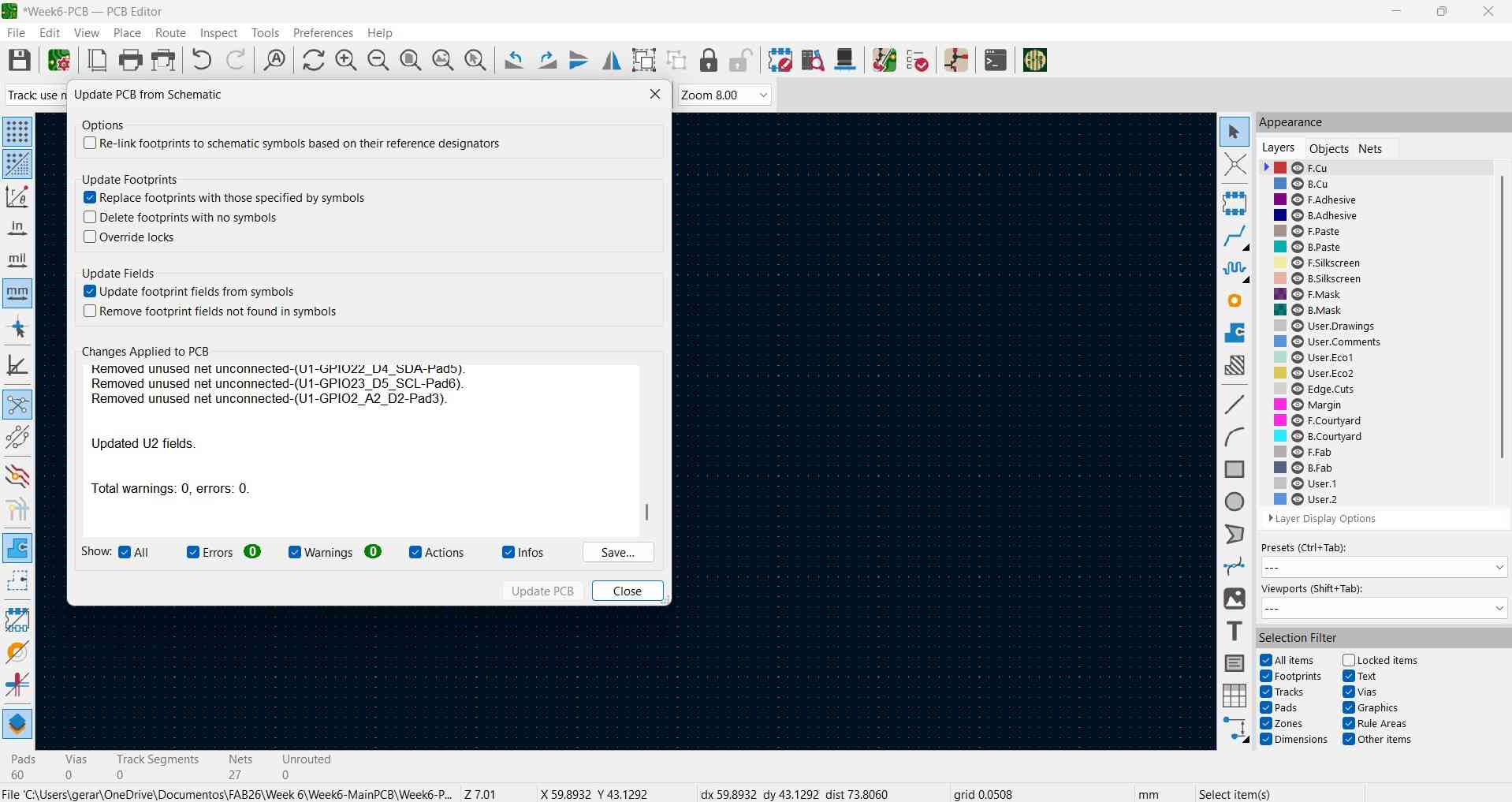Open the Track width dropdown
This screenshot has width=1512, height=802.
pos(36,95)
